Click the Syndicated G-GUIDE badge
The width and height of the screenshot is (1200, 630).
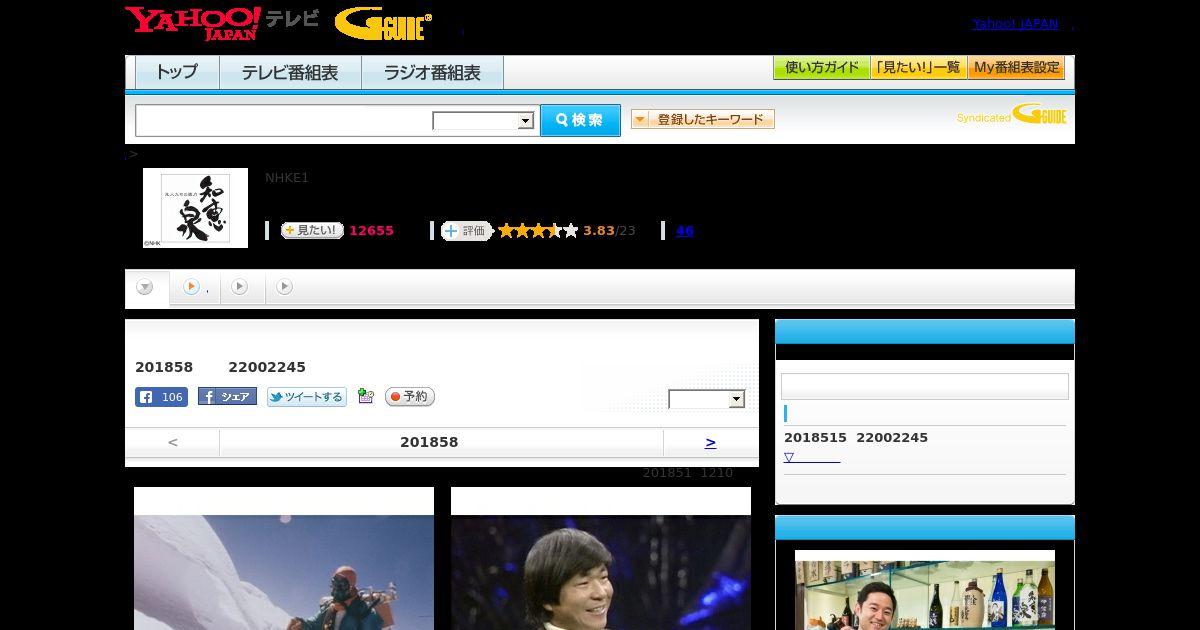click(x=1011, y=114)
